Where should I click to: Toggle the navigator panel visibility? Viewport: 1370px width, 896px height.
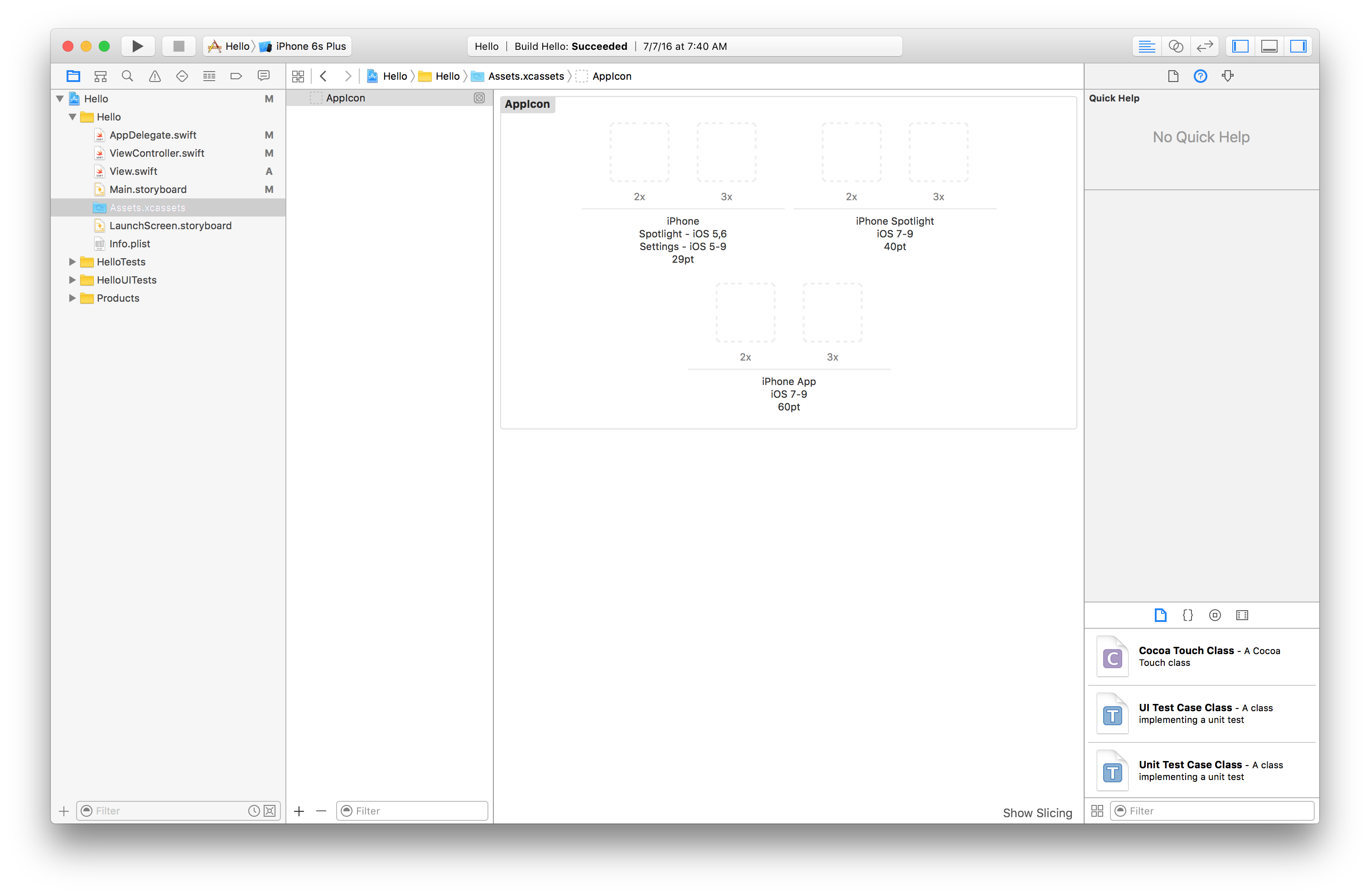tap(1240, 46)
